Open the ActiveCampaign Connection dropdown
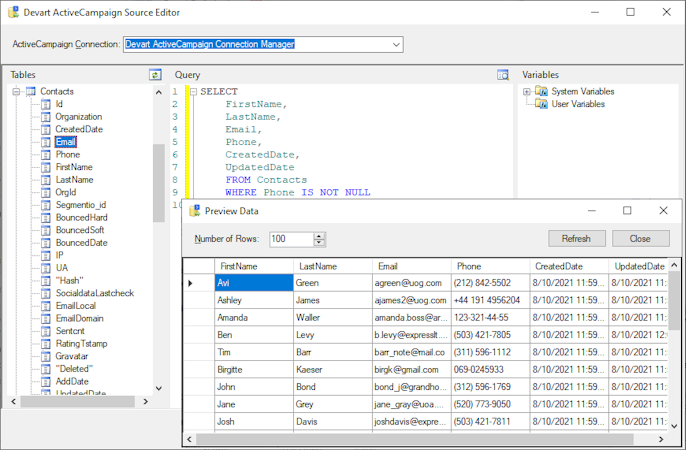This screenshot has height=450, width=686. click(x=396, y=44)
